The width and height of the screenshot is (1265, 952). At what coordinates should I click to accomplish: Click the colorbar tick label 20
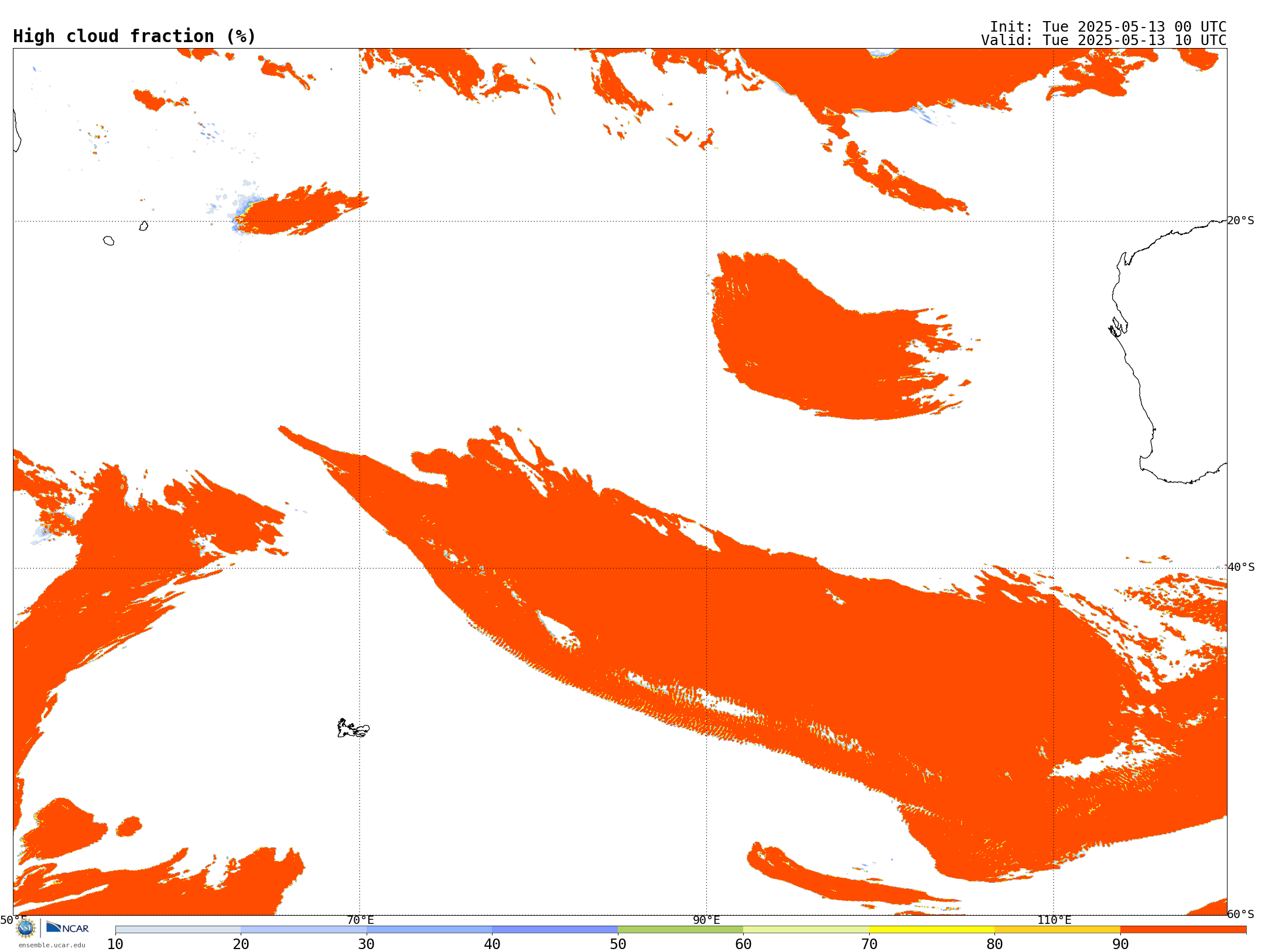click(241, 944)
